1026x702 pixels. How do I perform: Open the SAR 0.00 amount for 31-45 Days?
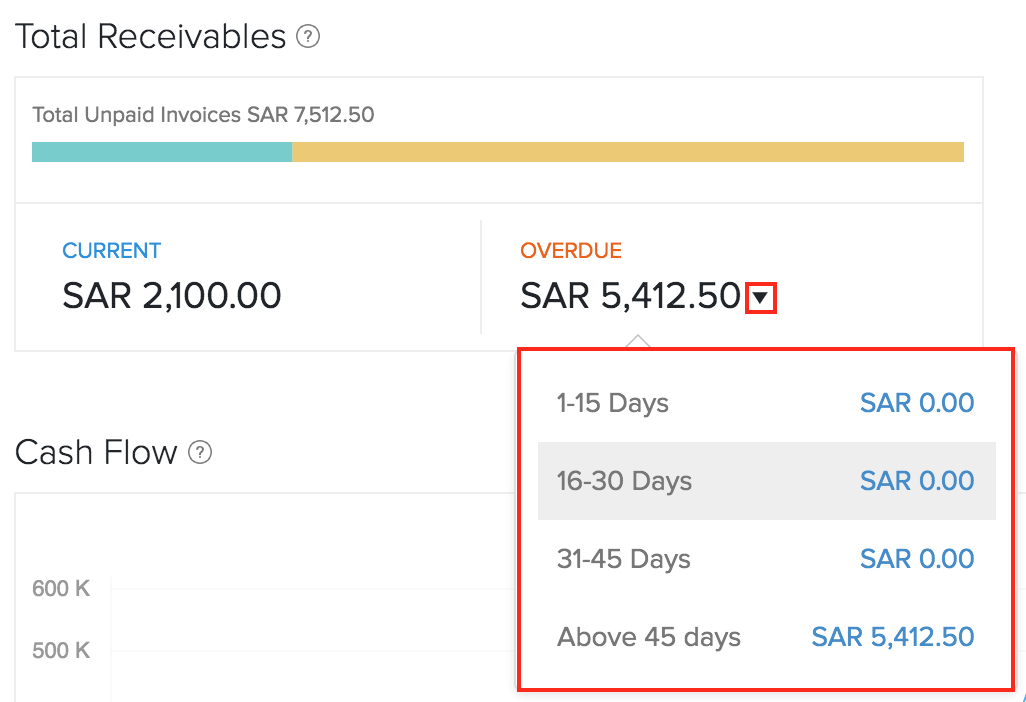point(916,559)
